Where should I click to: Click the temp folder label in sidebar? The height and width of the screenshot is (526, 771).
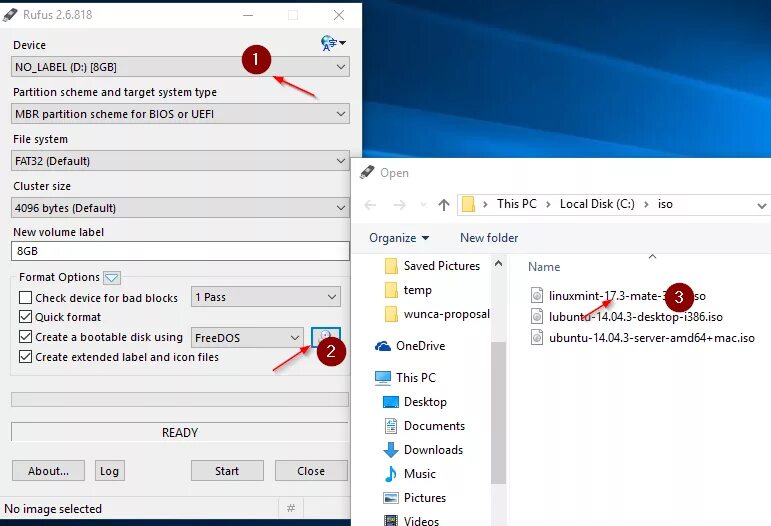(417, 290)
